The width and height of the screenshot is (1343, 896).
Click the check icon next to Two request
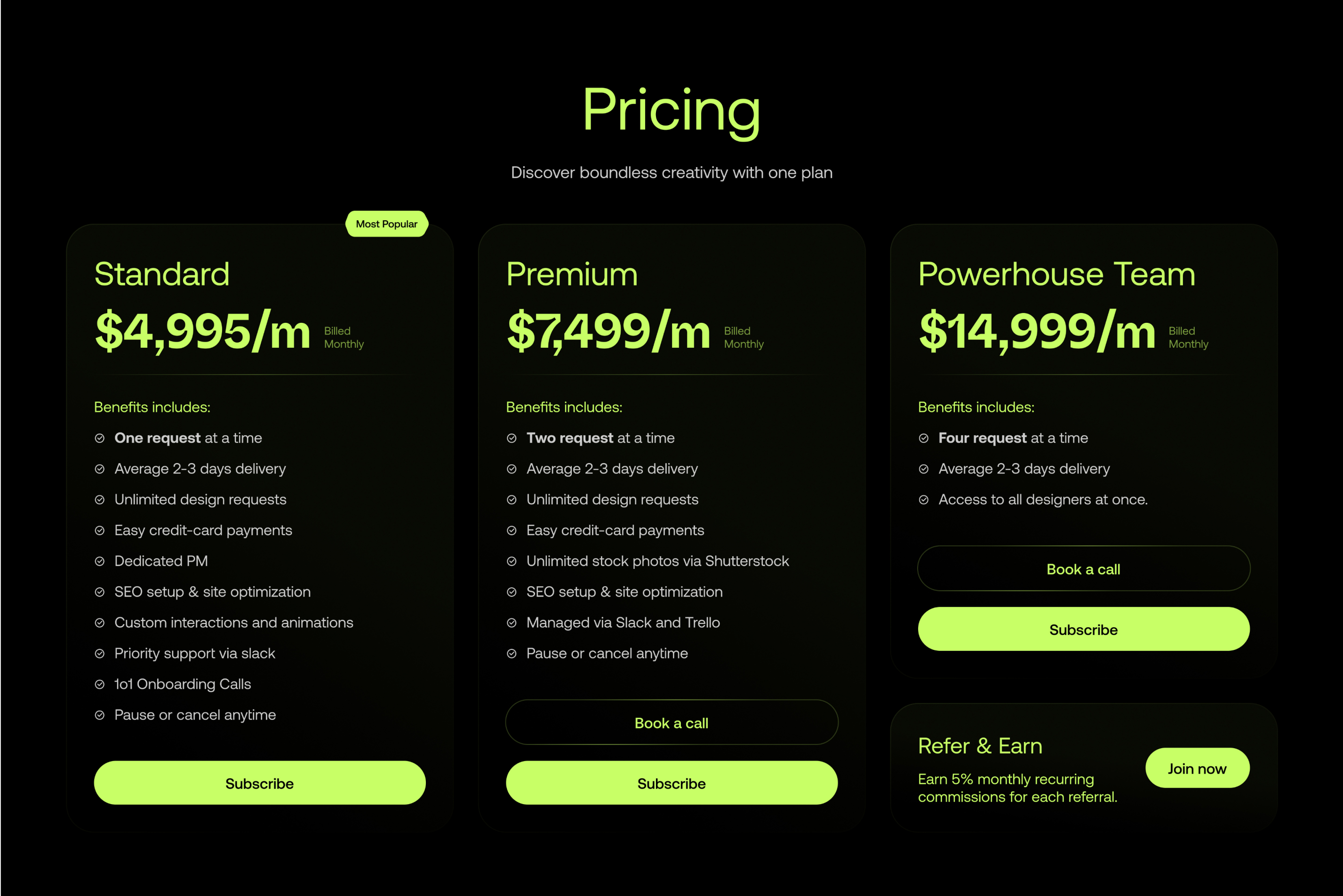pos(511,438)
